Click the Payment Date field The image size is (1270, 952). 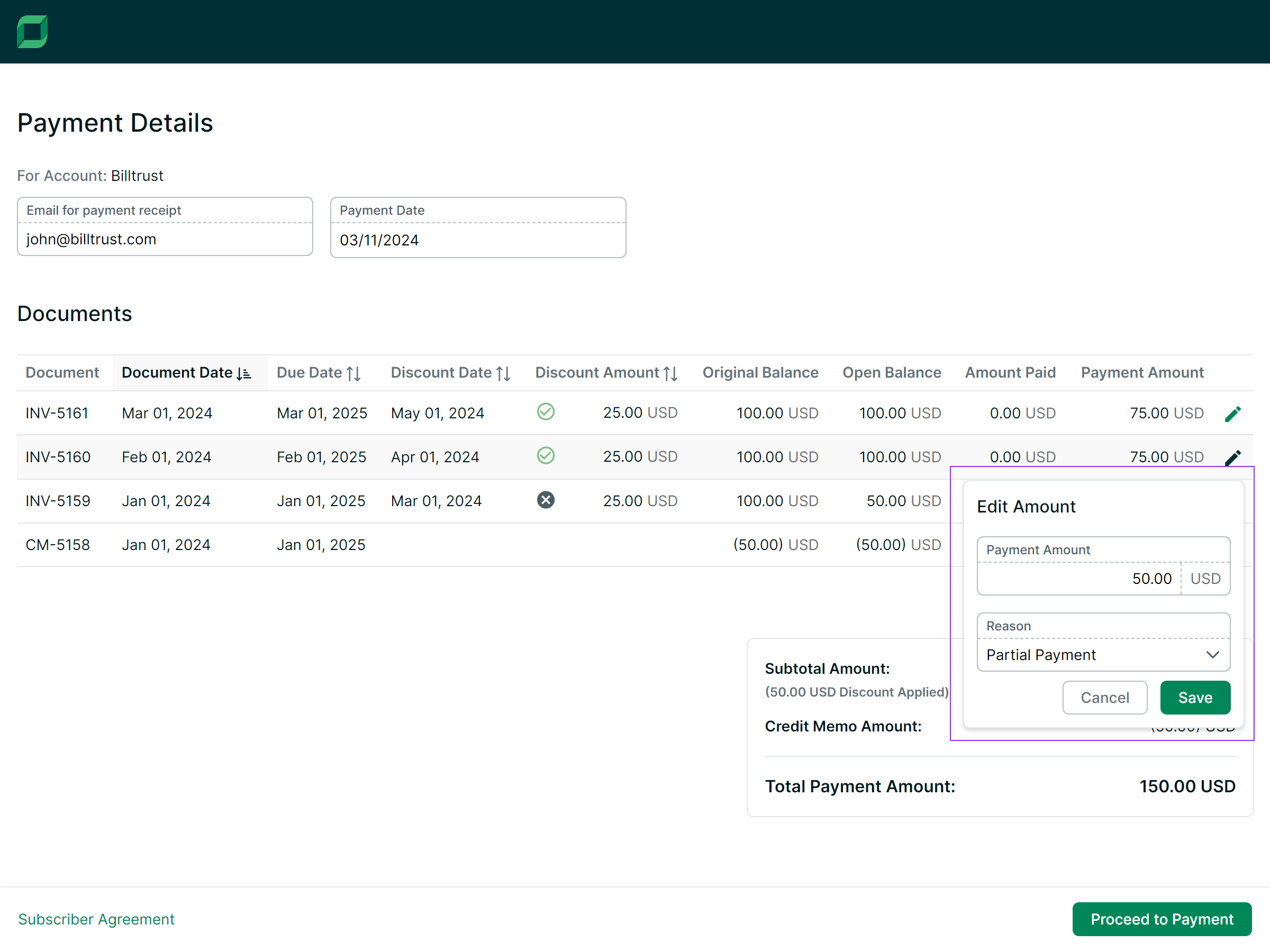coord(478,240)
